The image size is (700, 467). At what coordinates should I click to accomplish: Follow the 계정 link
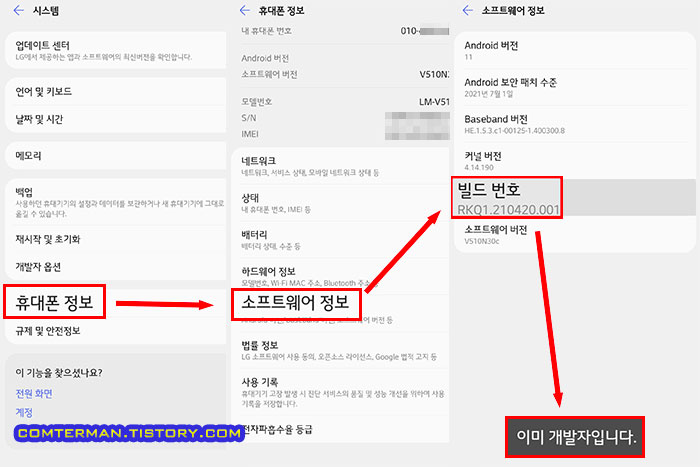24,412
